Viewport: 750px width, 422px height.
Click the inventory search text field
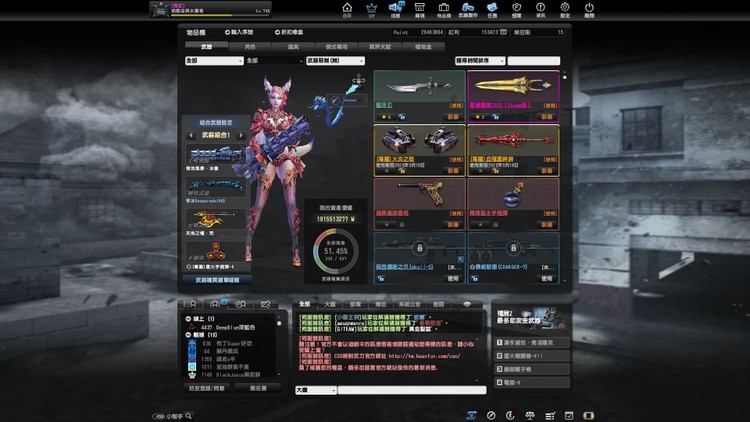tap(534, 61)
